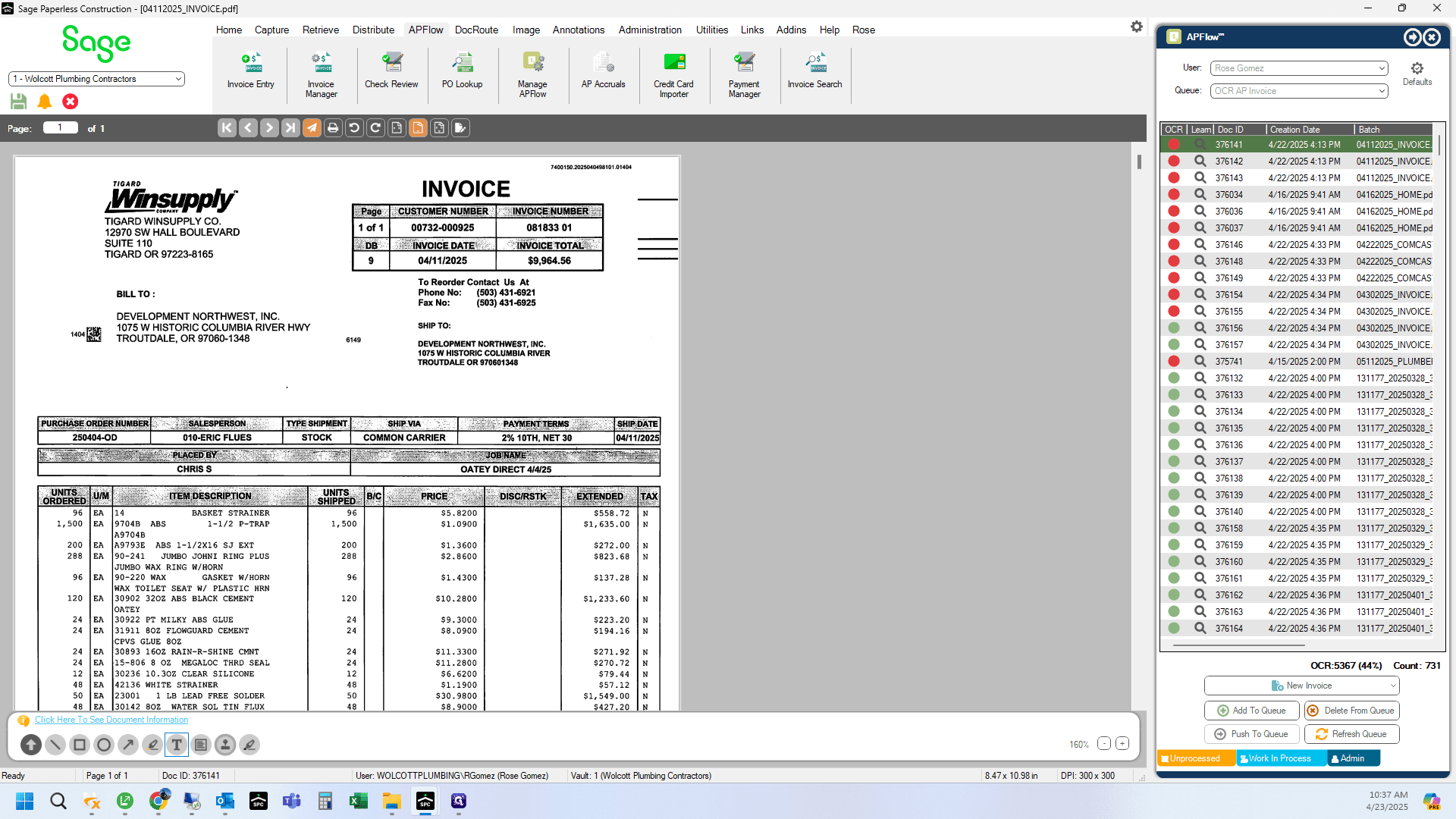Viewport: 1456px width, 819px height.
Task: Open Invoice Manager tool
Action: point(321,76)
